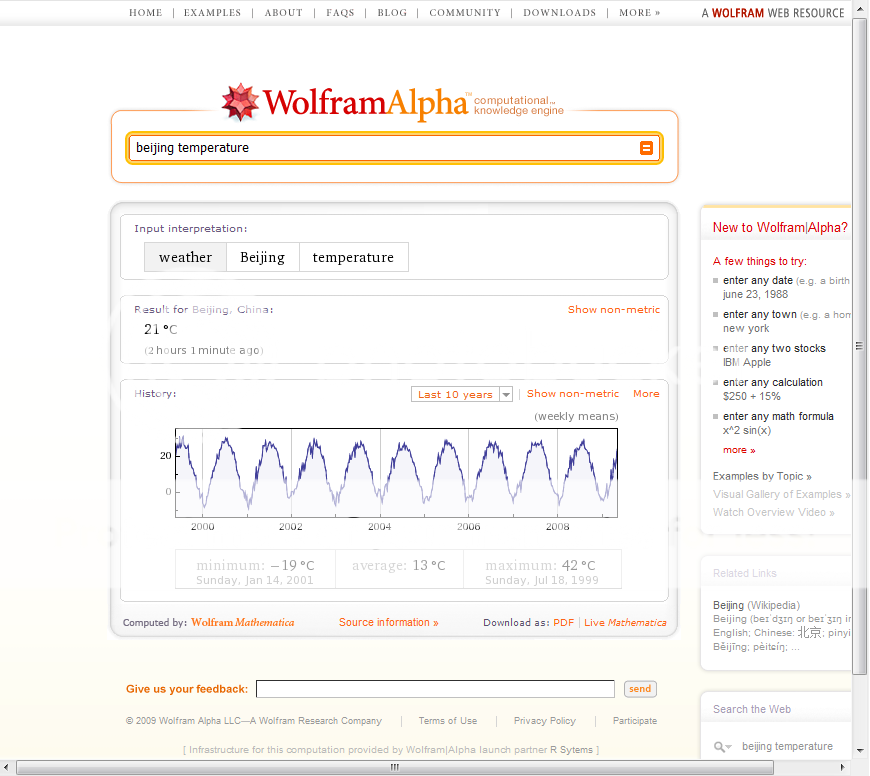870x776 pixels.
Task: Open the COMMUNITY navigation item
Action: pos(465,13)
